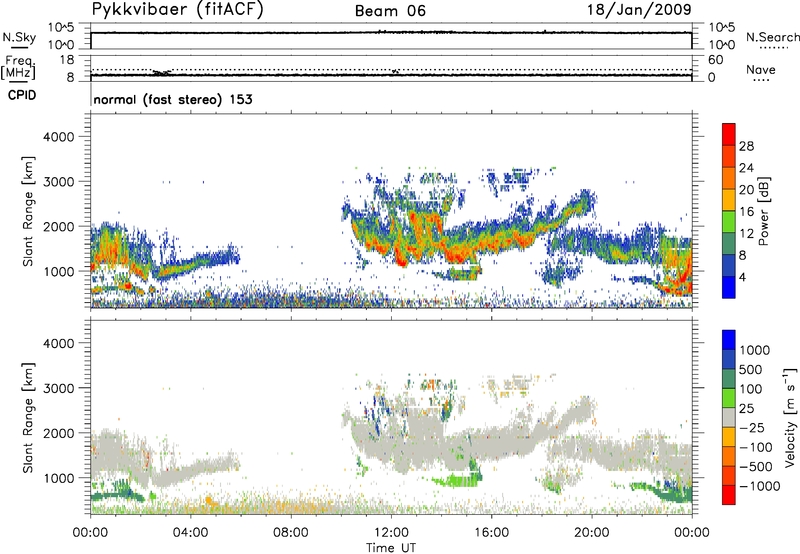This screenshot has height=554, width=800.
Task: Click the yellow 16–20 dB Power colorbar segment
Action: pos(729,199)
